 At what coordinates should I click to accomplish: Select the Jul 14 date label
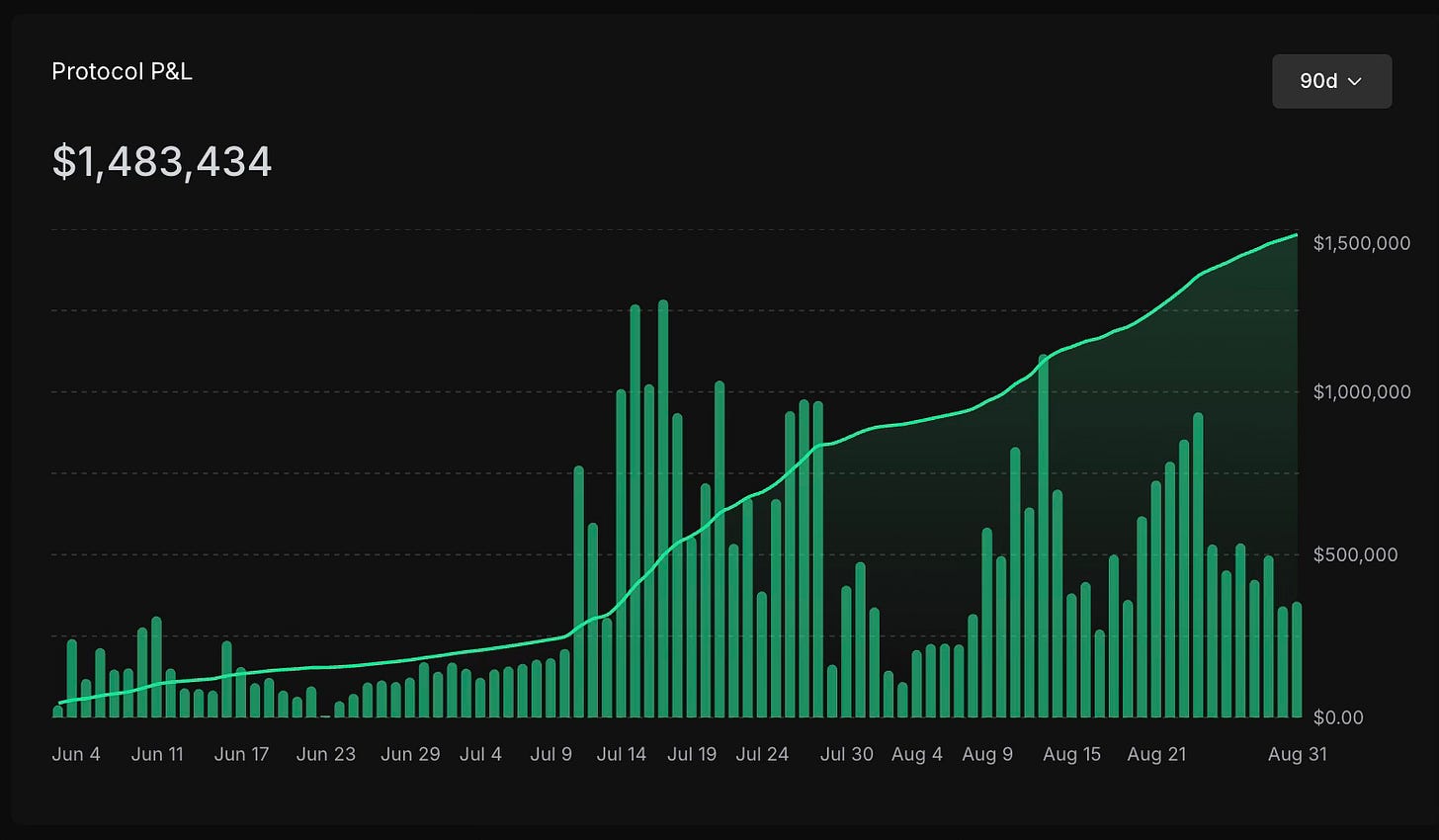pos(622,754)
